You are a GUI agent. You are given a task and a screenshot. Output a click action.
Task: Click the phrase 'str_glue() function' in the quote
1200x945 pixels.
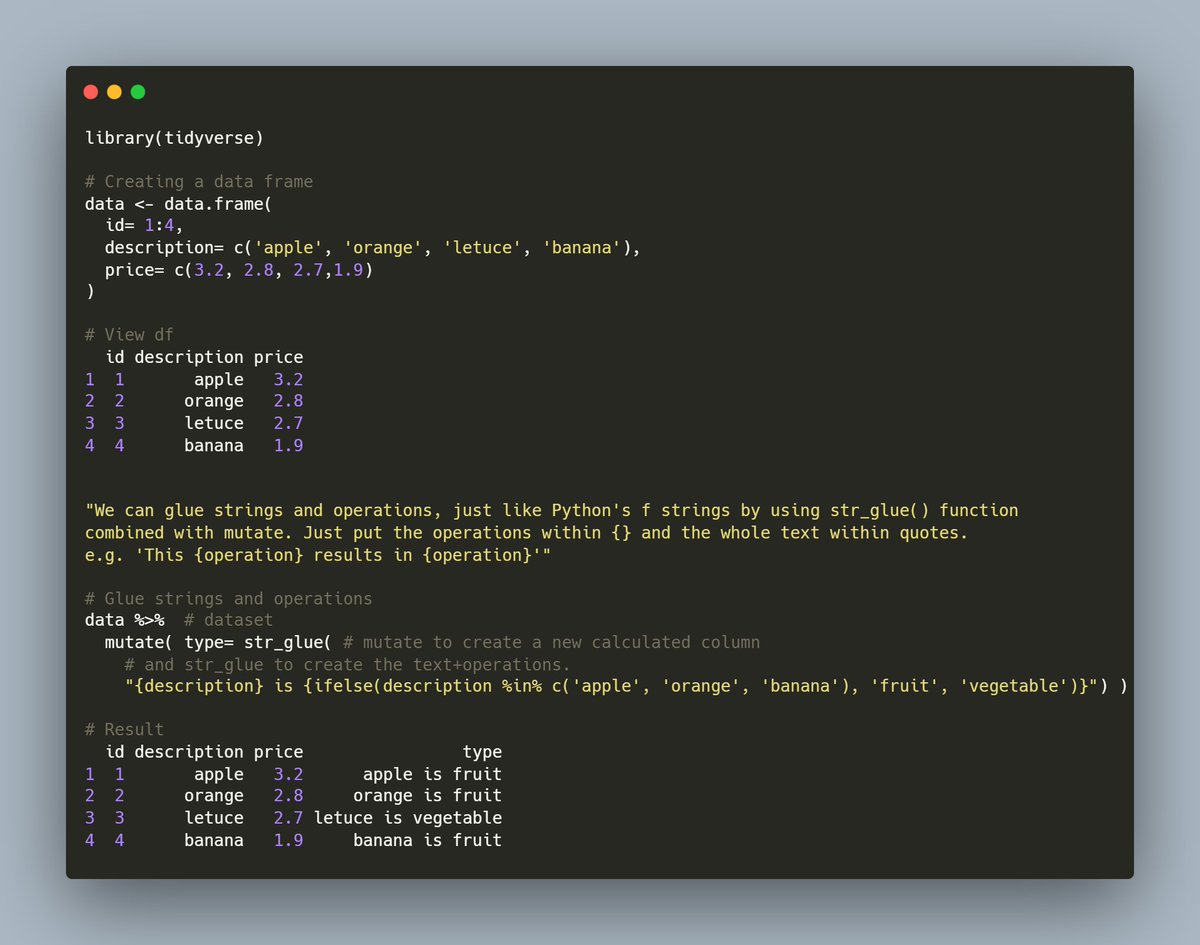tap(924, 511)
